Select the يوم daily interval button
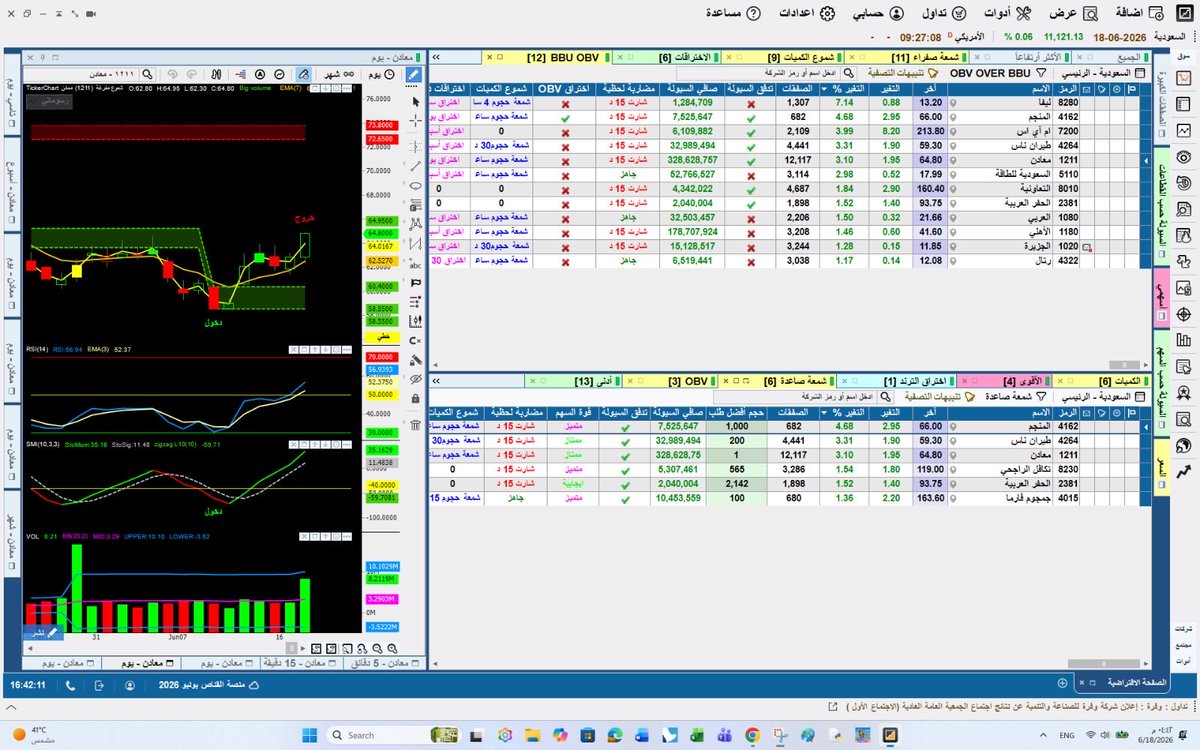The height and width of the screenshot is (750, 1200). click(382, 74)
